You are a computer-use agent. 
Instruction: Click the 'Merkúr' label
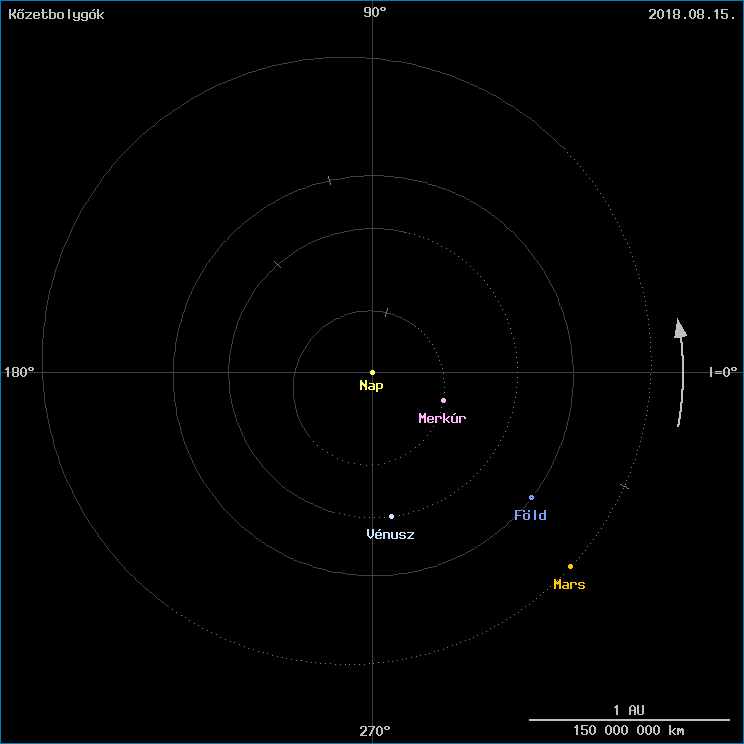(442, 418)
